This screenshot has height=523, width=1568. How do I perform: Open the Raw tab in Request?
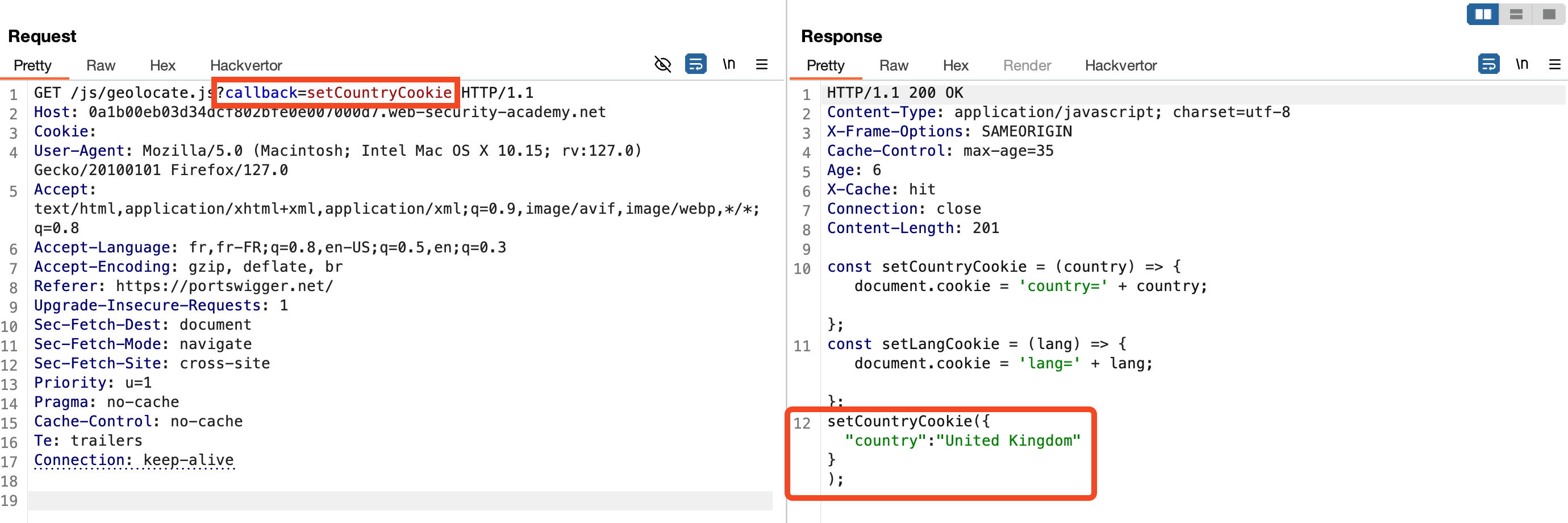point(101,65)
